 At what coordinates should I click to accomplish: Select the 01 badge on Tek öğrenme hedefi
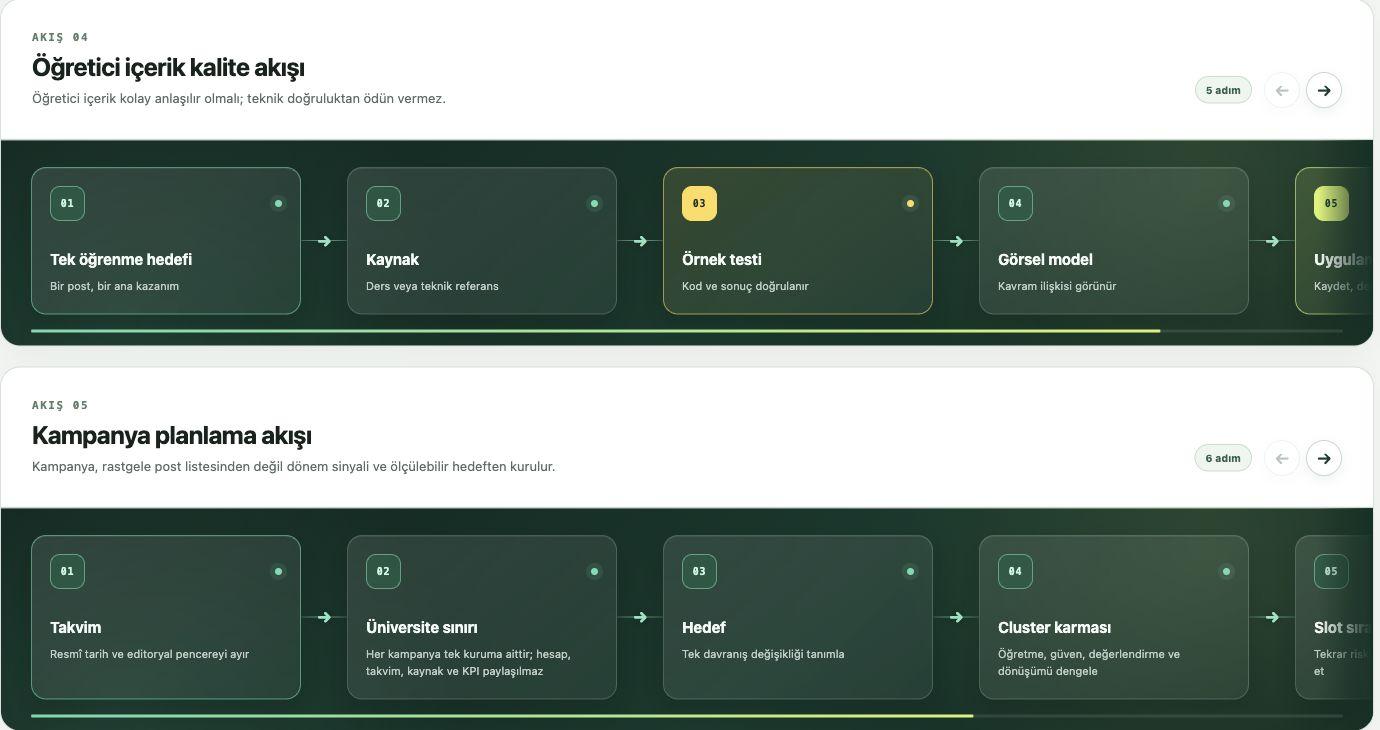click(67, 203)
